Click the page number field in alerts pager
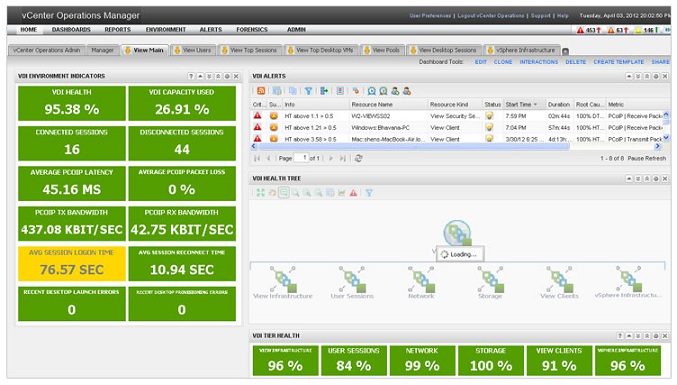This screenshot has height=385, width=677. point(301,158)
